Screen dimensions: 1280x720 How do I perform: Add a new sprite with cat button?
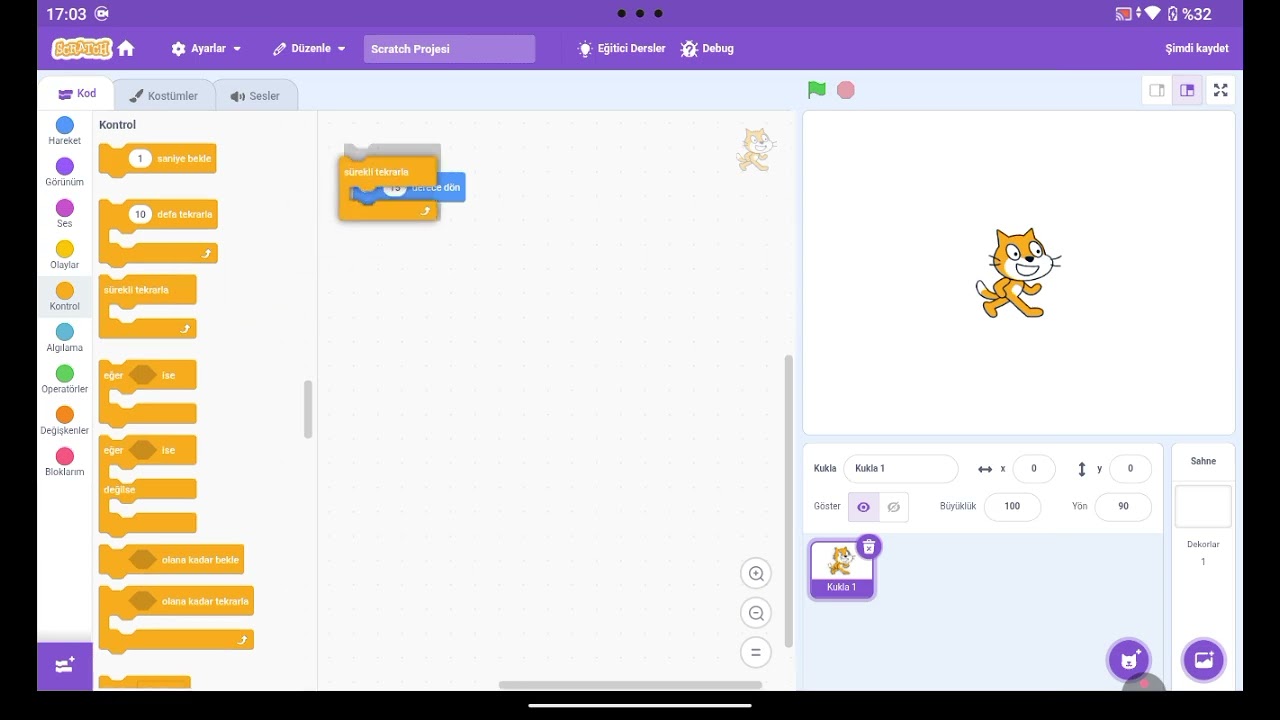pyautogui.click(x=1129, y=660)
